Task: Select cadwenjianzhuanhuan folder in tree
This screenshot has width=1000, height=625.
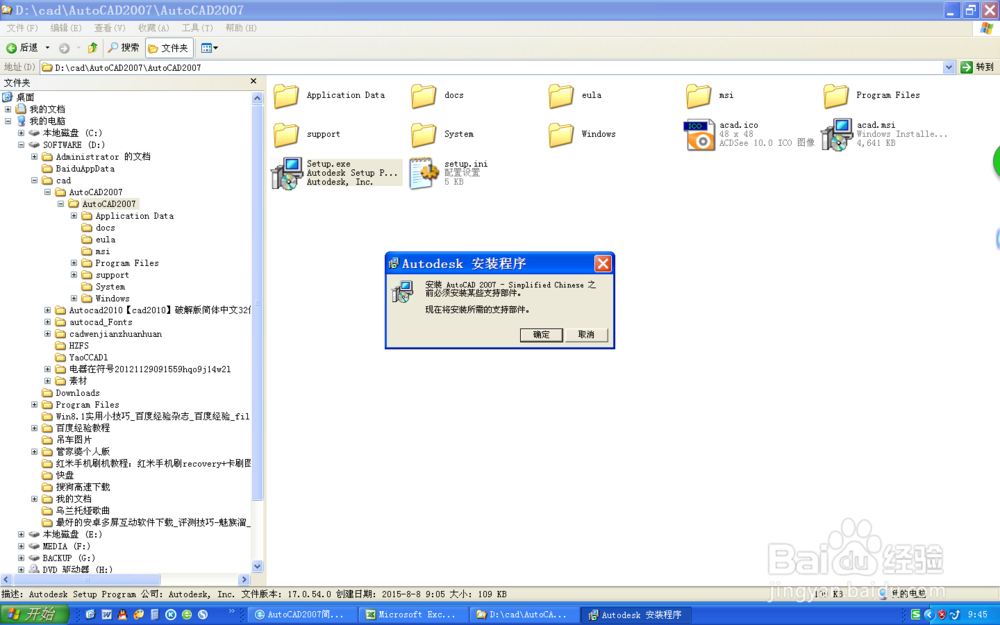Action: coord(115,334)
